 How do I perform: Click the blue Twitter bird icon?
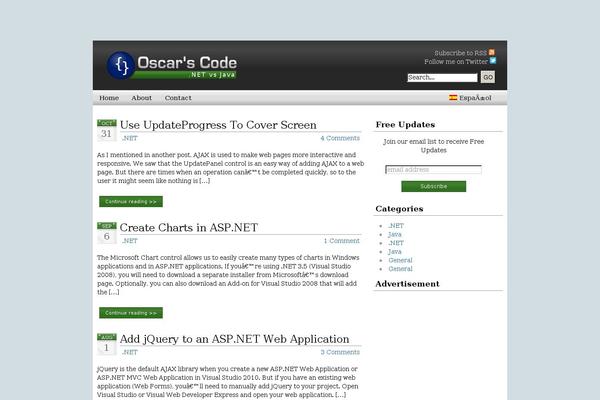(x=493, y=60)
